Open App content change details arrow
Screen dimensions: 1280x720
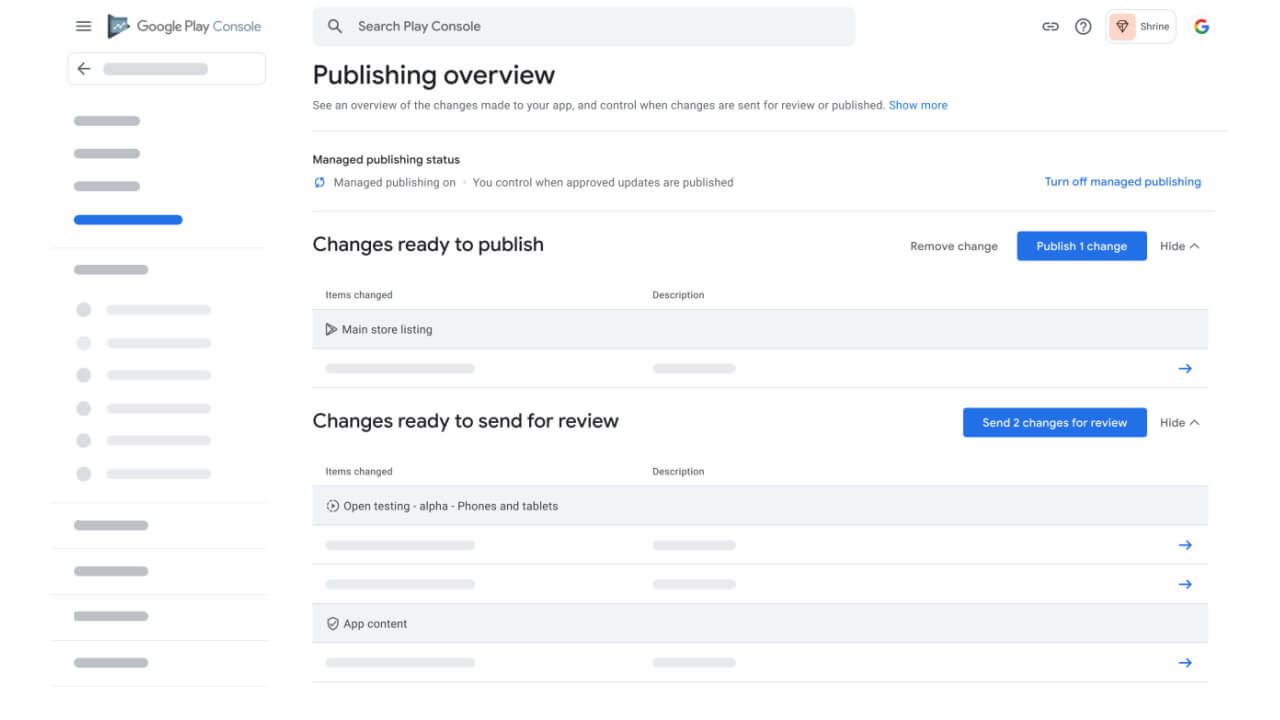coord(1185,663)
